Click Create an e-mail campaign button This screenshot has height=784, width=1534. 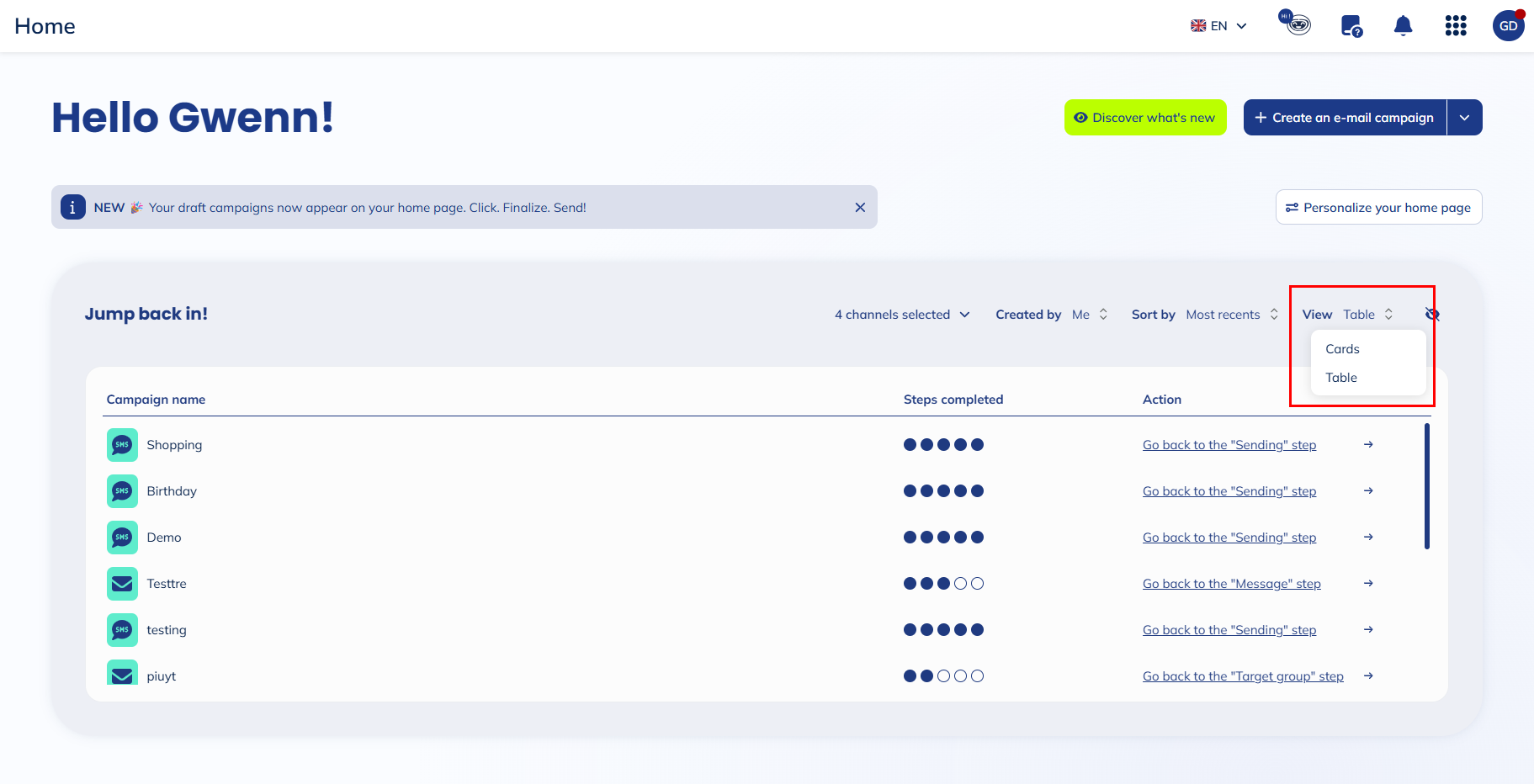pyautogui.click(x=1345, y=118)
